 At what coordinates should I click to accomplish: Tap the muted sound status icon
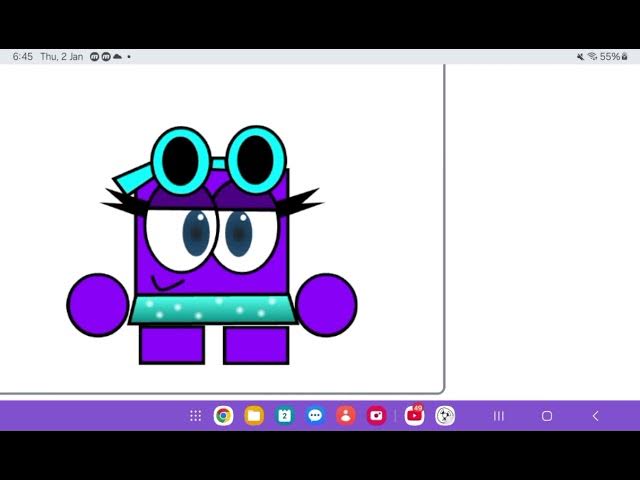click(x=580, y=57)
